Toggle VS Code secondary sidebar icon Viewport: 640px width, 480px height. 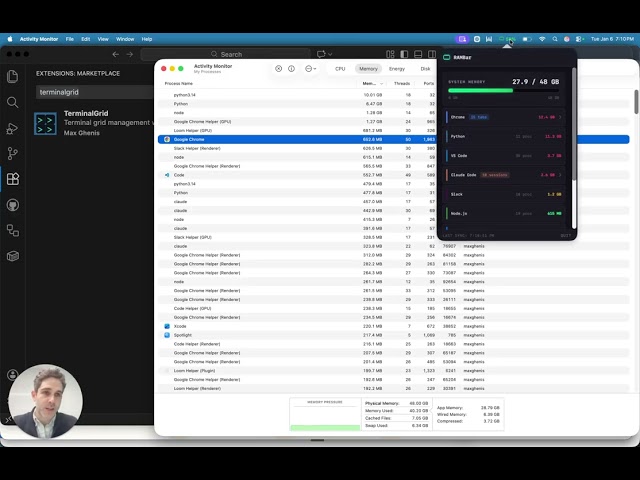(x=431, y=54)
